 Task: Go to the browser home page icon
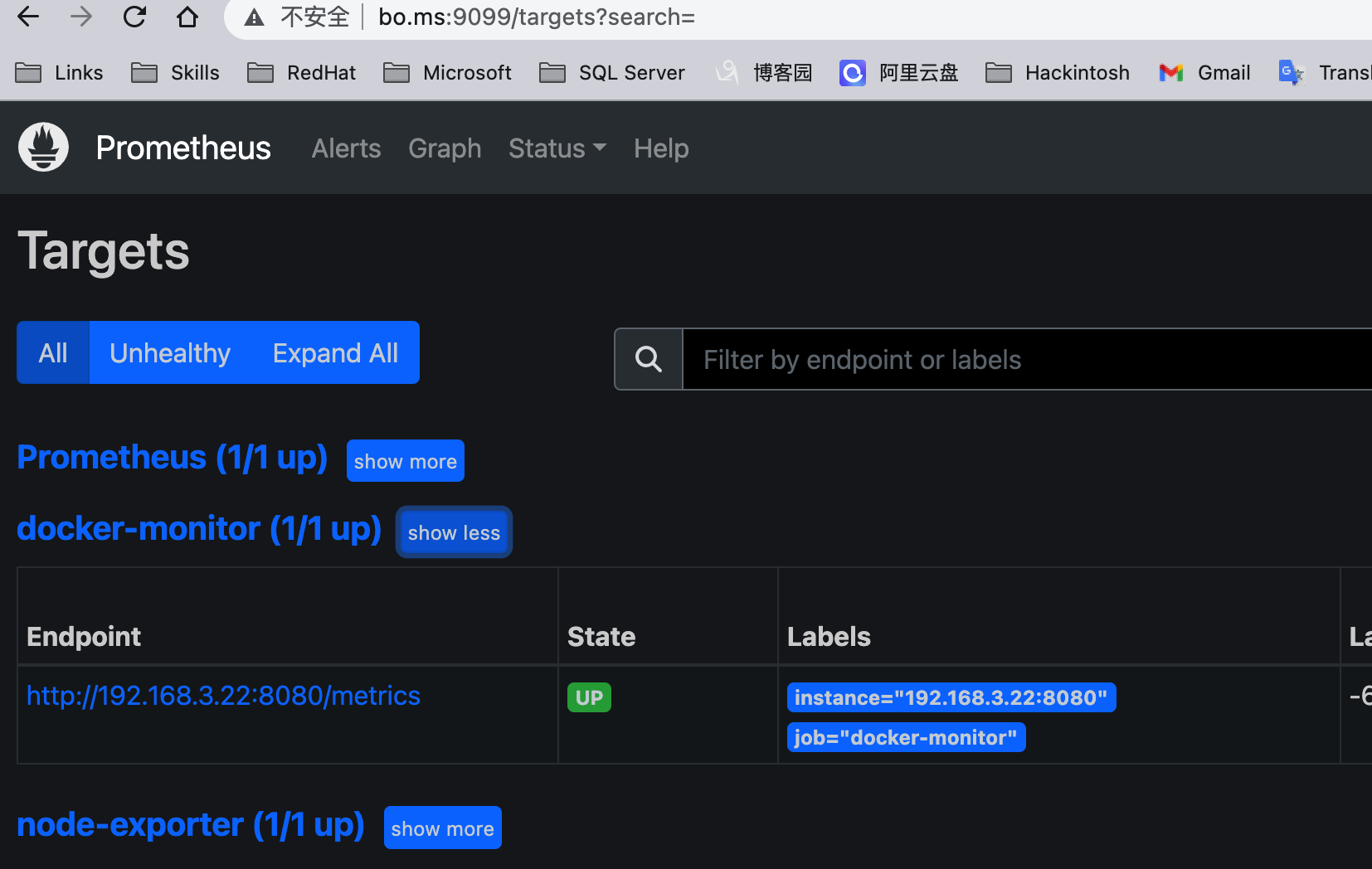(x=187, y=17)
